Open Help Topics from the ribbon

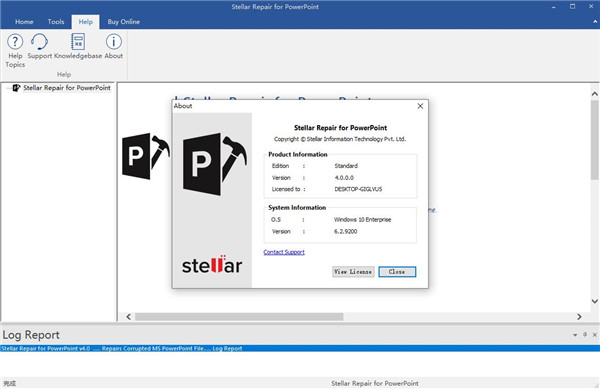[15, 50]
